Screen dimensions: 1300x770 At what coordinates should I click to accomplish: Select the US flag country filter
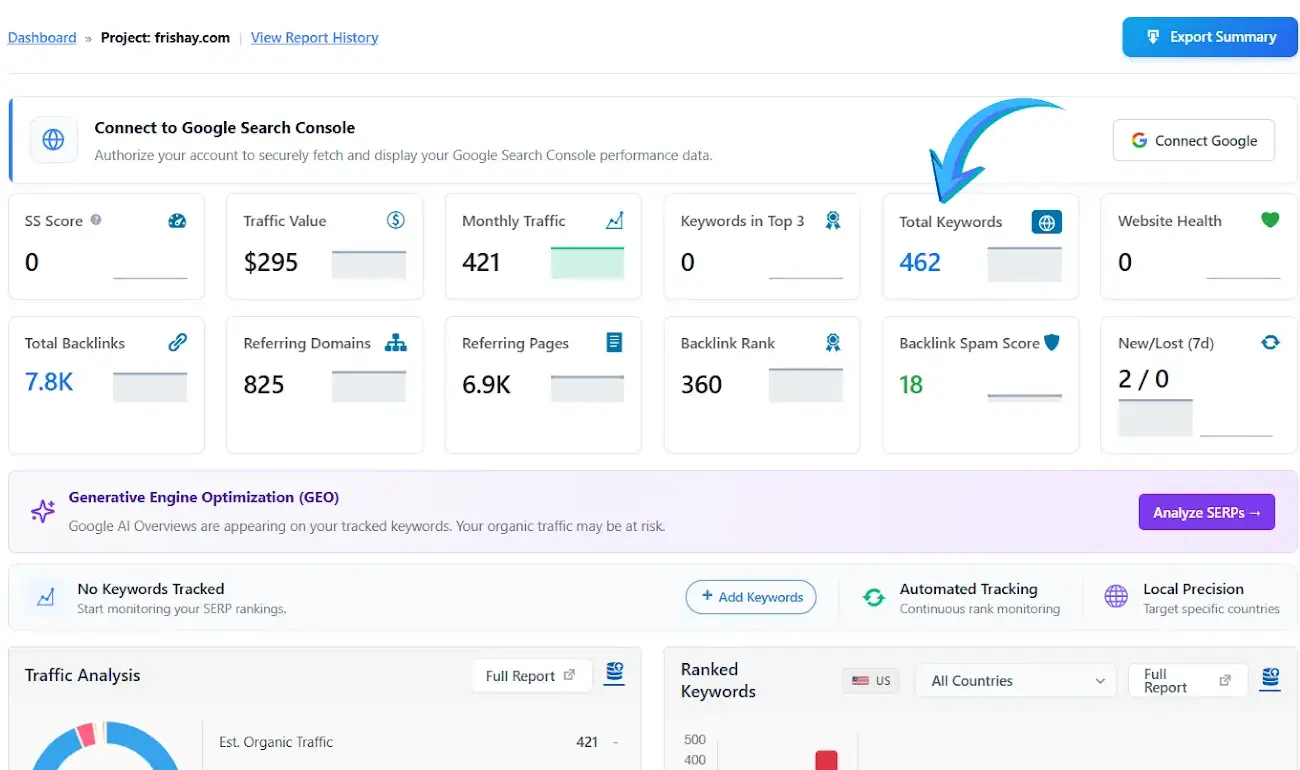pos(871,681)
